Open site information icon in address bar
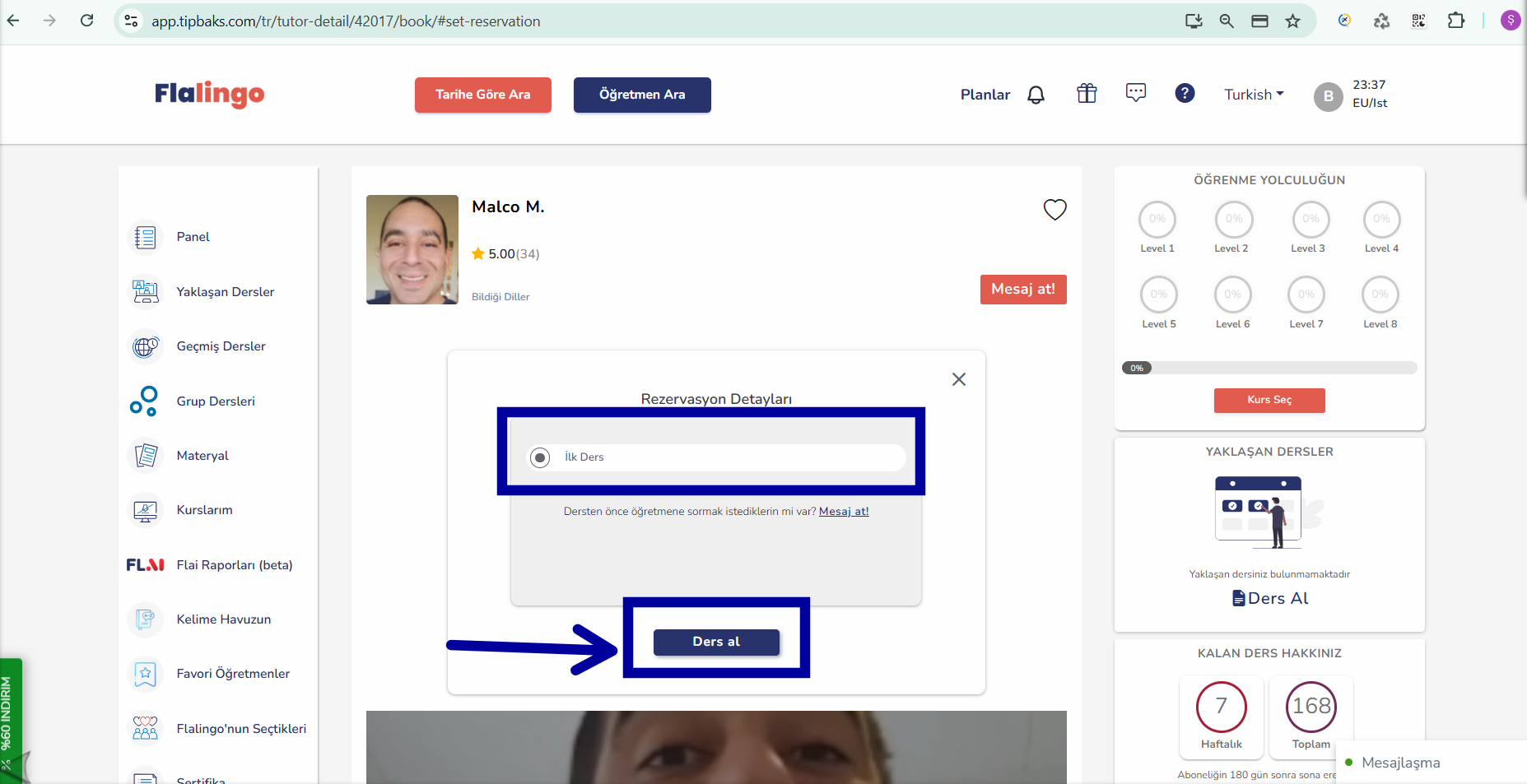 pos(131,21)
